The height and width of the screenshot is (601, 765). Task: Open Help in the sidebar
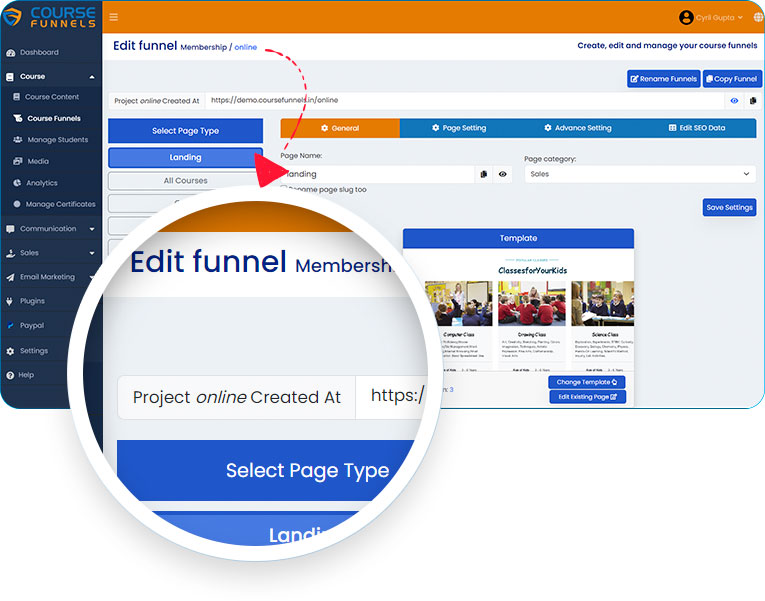point(26,375)
